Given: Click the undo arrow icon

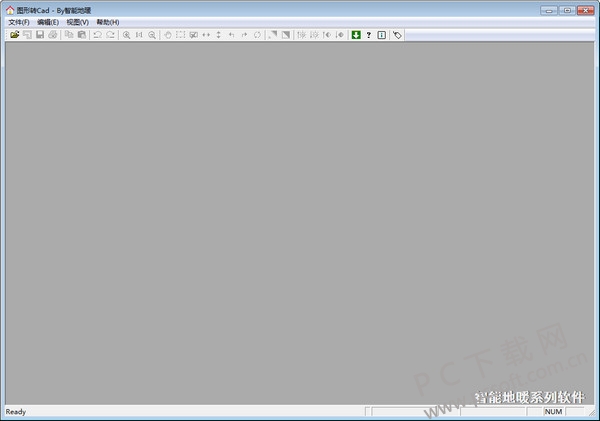Looking at the screenshot, I should [98, 35].
